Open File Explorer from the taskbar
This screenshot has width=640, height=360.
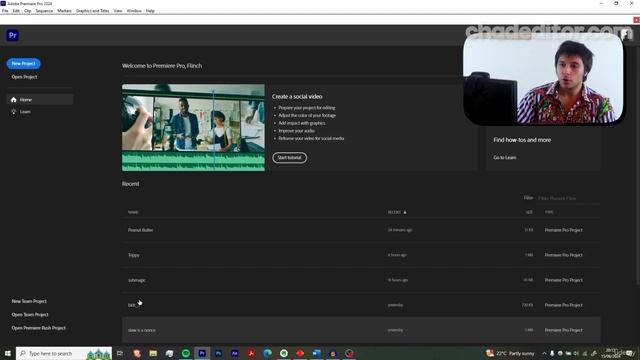pyautogui.click(x=153, y=353)
